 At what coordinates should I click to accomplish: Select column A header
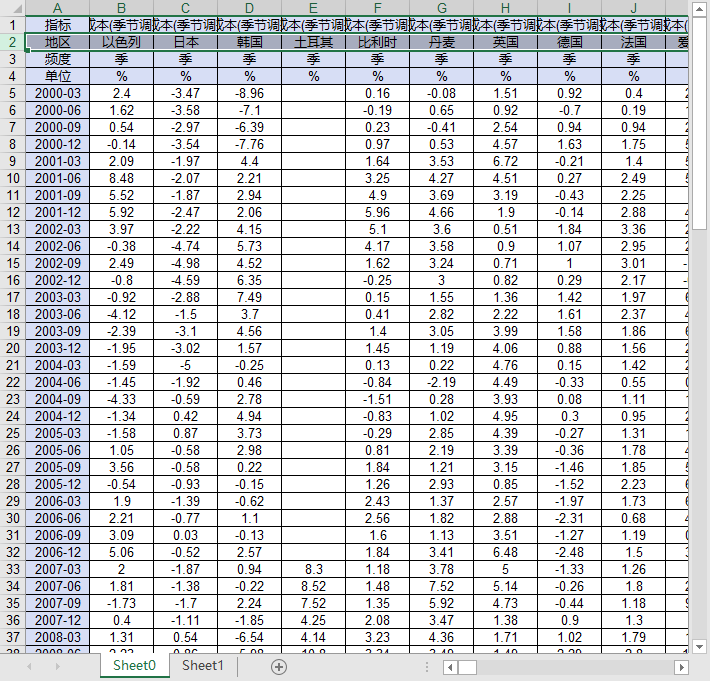58,8
